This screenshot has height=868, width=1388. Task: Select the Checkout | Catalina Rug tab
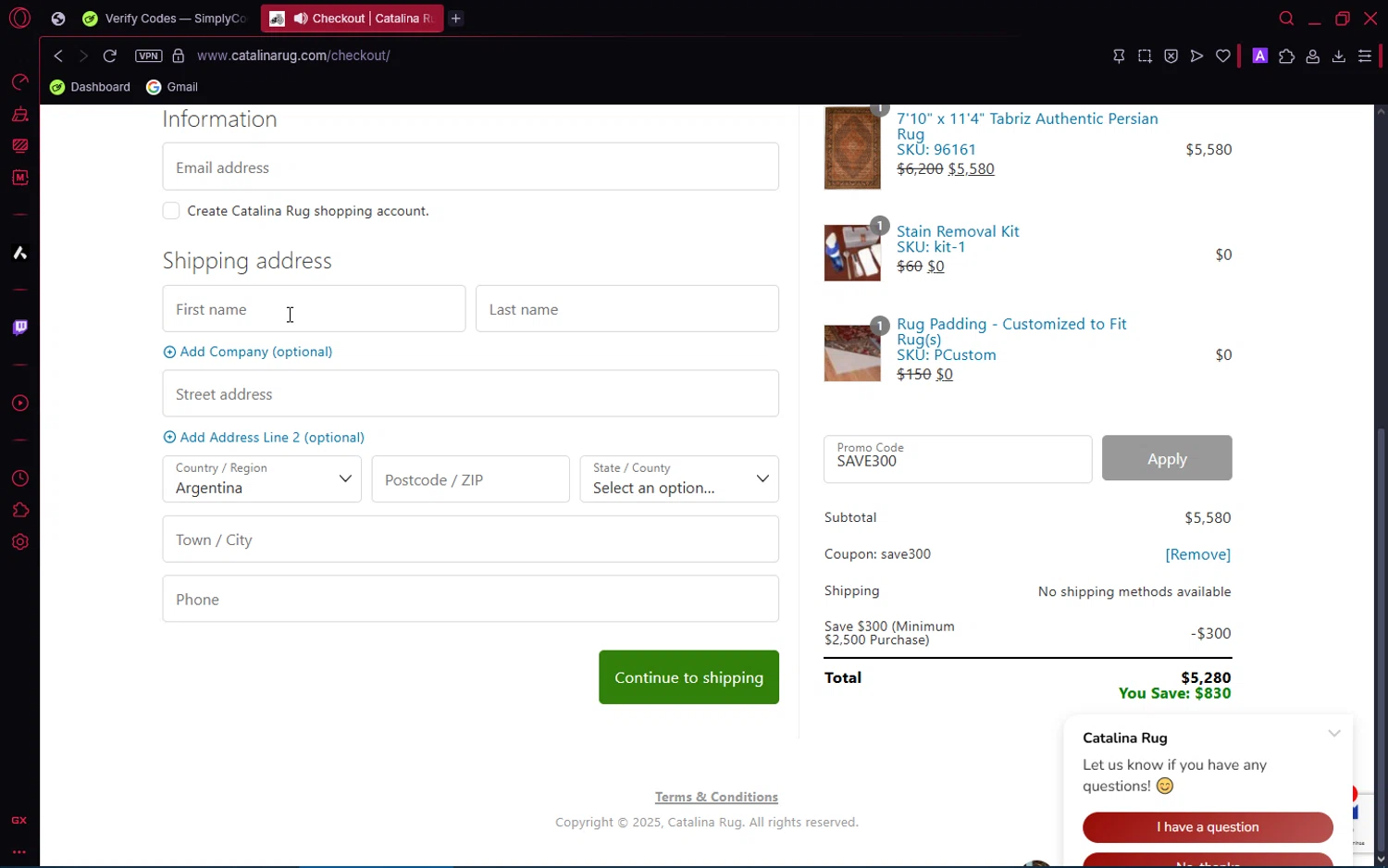[353, 19]
